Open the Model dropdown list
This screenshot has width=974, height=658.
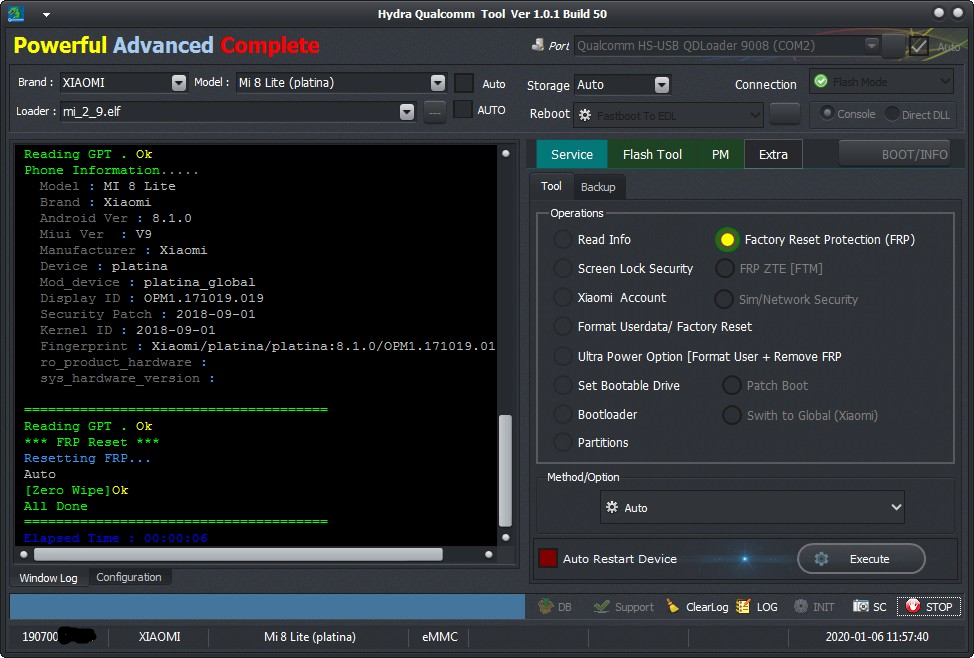437,83
